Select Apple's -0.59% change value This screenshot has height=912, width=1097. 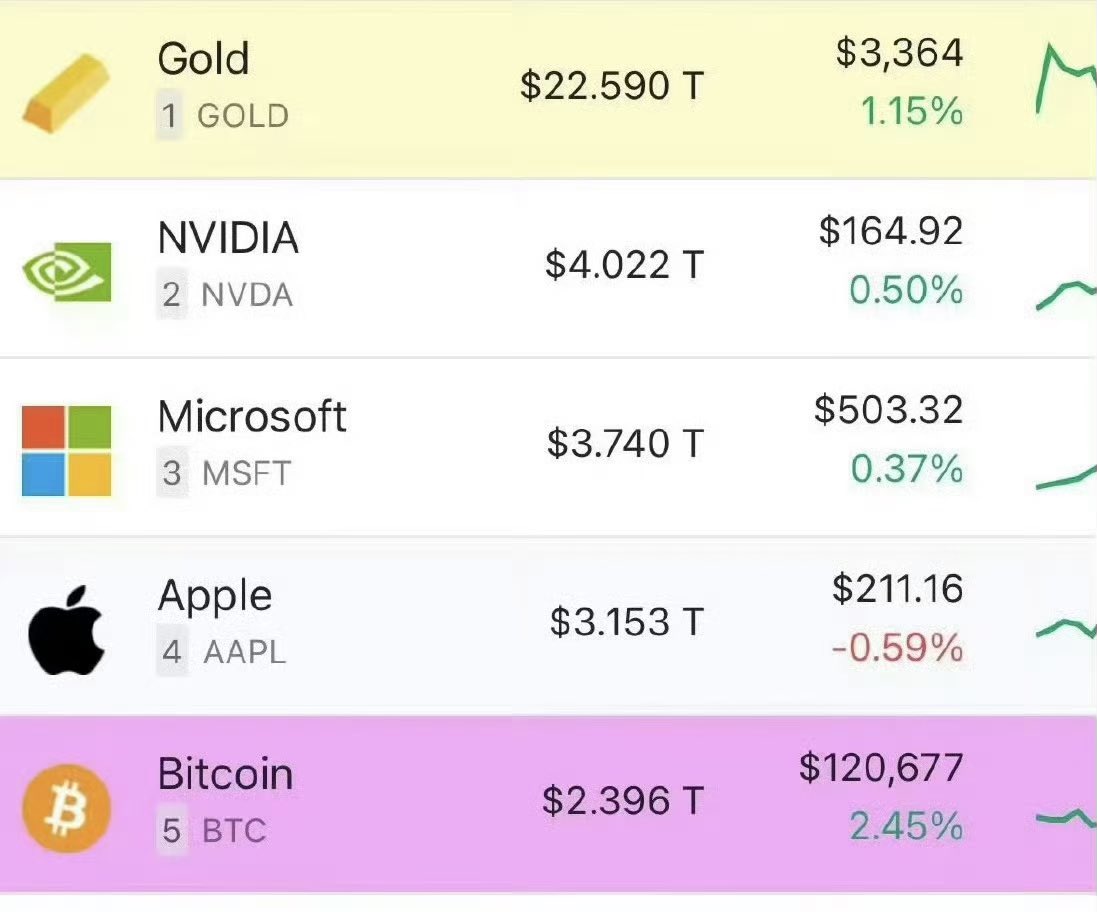(x=898, y=648)
